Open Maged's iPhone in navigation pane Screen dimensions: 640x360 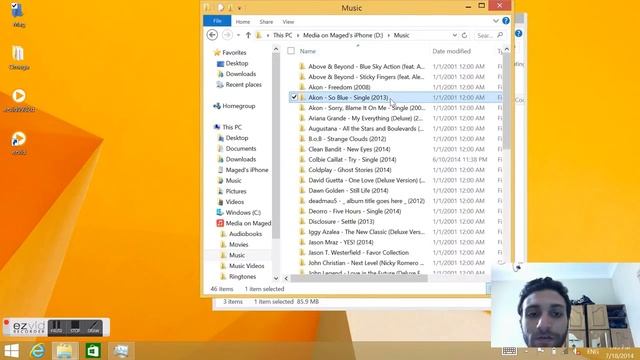247,170
